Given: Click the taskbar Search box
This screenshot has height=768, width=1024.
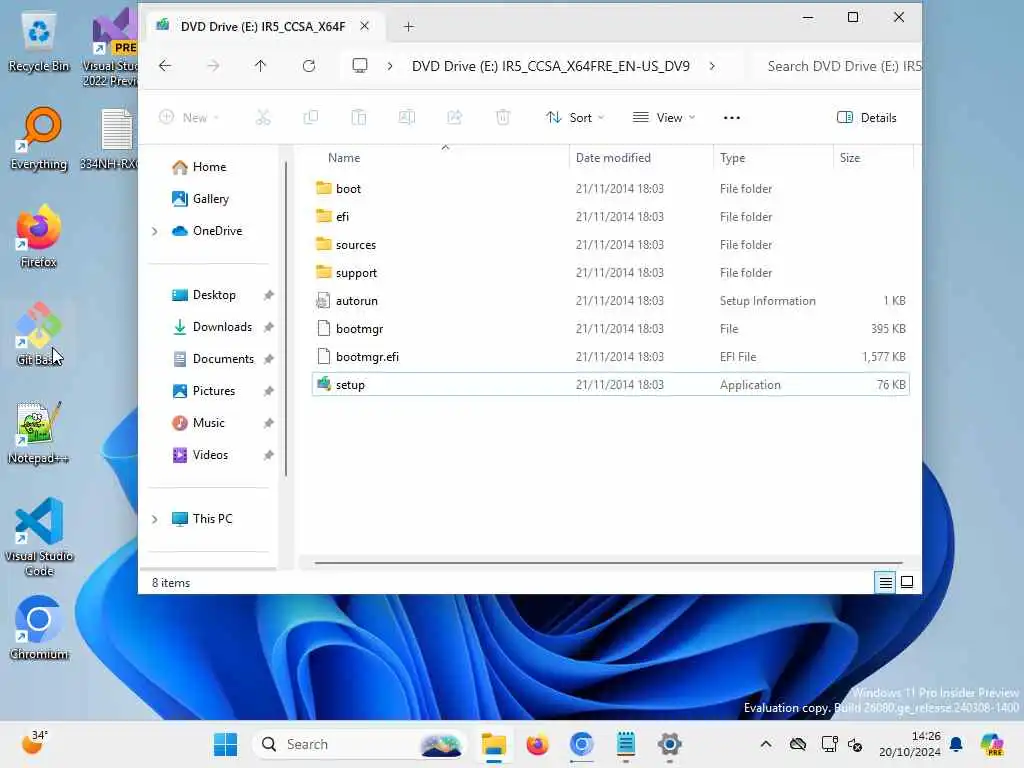Looking at the screenshot, I should 360,744.
